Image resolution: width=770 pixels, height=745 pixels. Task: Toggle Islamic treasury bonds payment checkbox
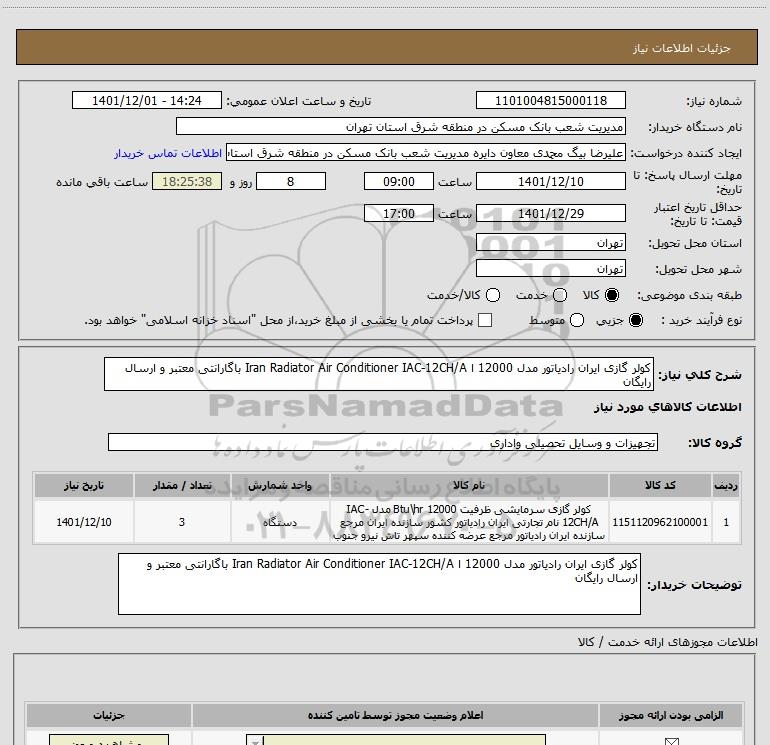pos(485,320)
